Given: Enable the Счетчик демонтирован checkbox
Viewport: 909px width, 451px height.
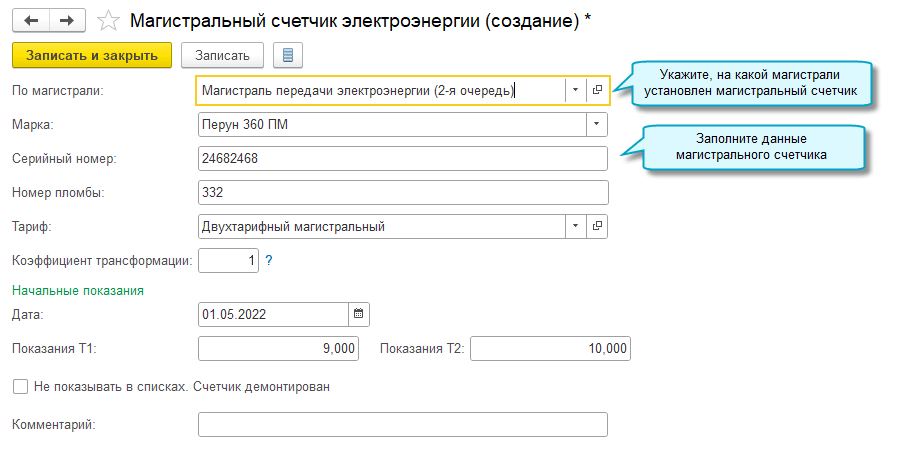Looking at the screenshot, I should [20, 385].
